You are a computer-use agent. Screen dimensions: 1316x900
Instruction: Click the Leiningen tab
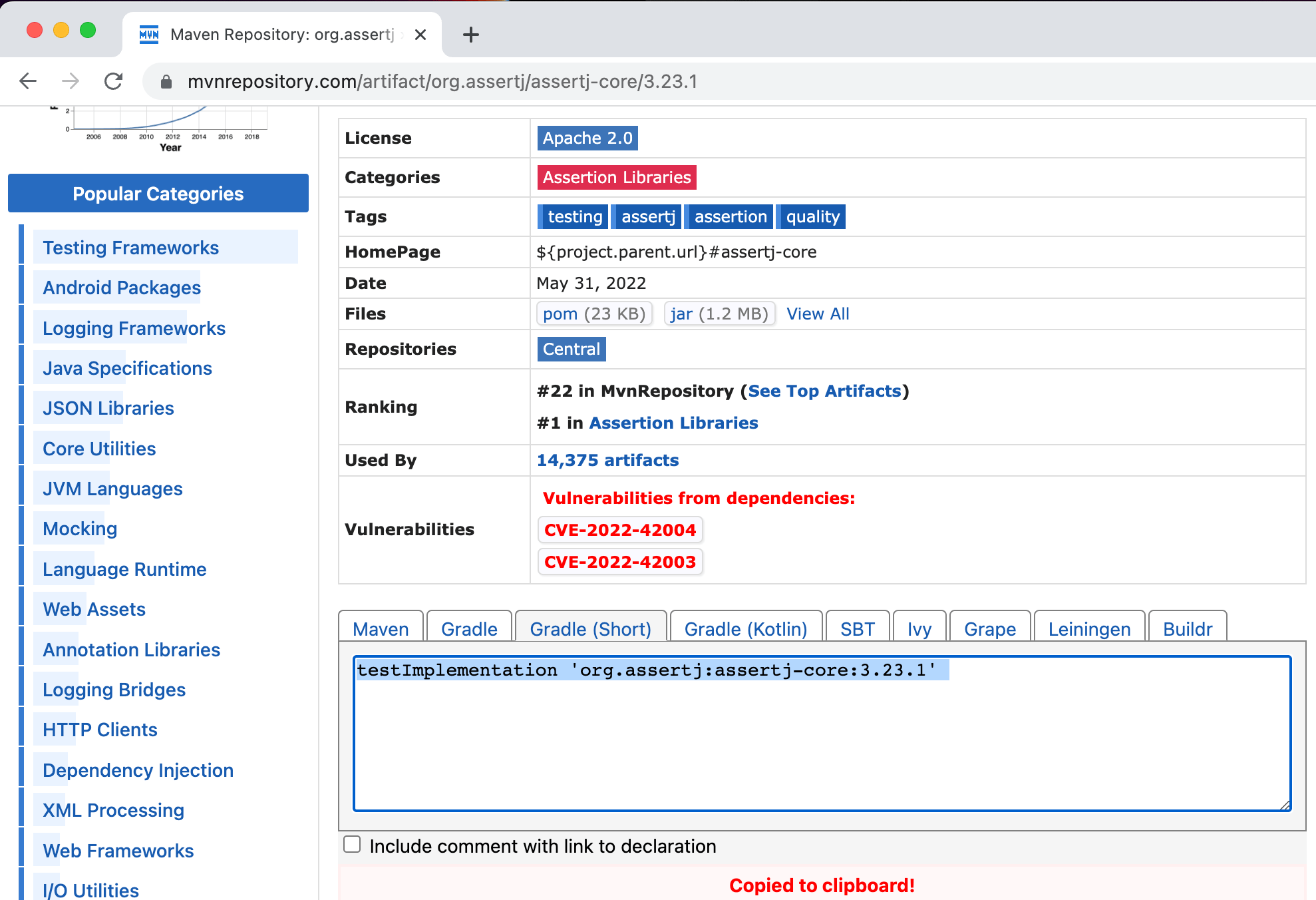coord(1088,628)
